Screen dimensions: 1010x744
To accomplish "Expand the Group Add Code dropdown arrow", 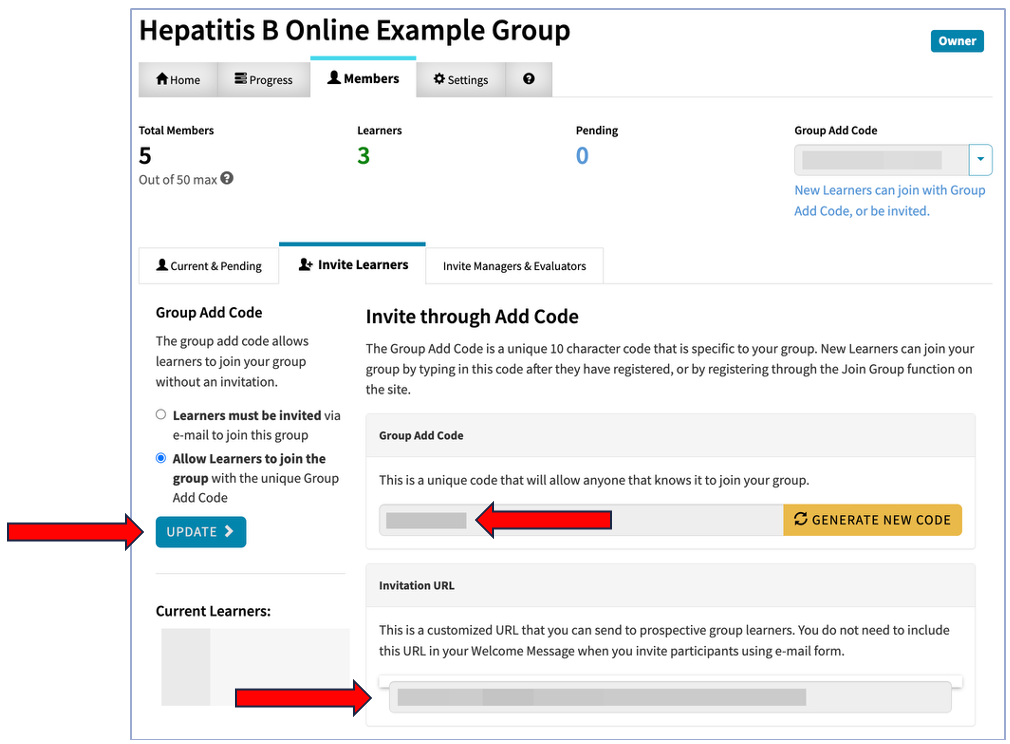I will click(980, 160).
